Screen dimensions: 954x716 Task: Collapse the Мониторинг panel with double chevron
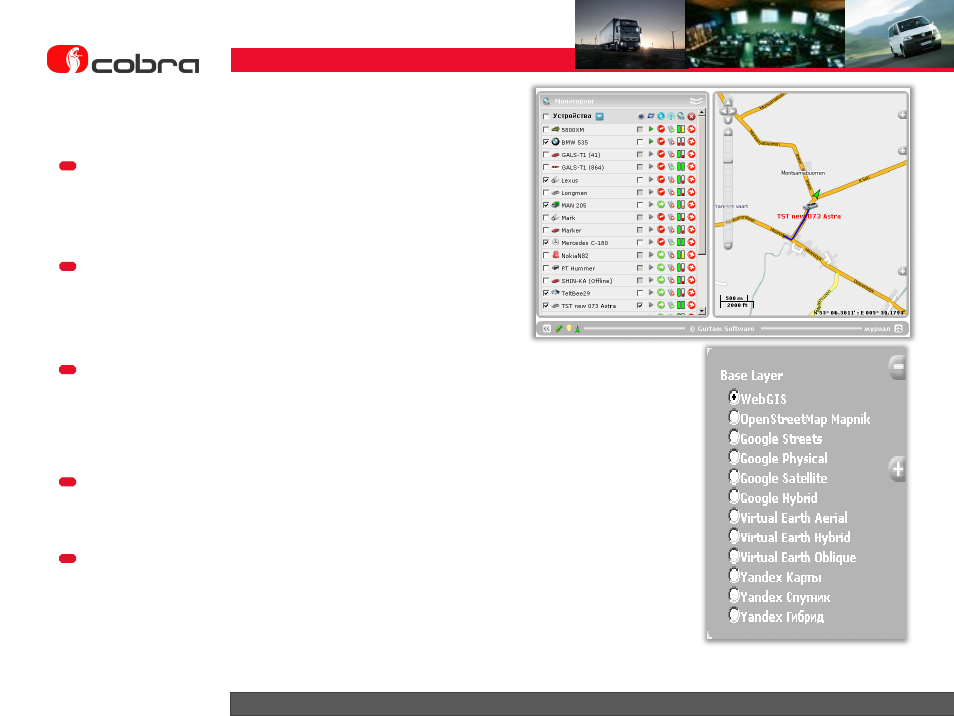(x=696, y=101)
